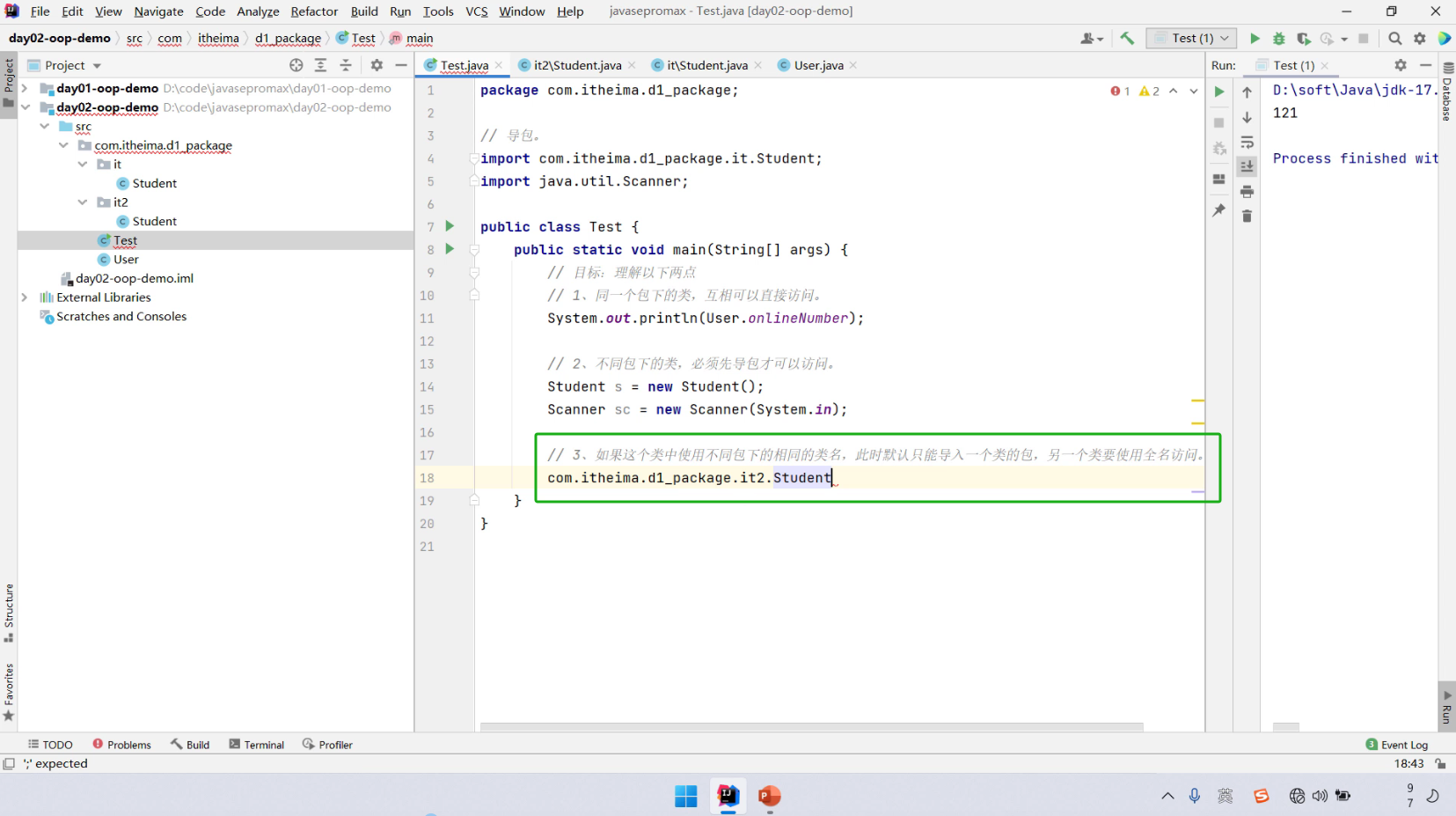Clear all Run console output
Viewport: 1456px width, 816px height.
pos(1247,216)
